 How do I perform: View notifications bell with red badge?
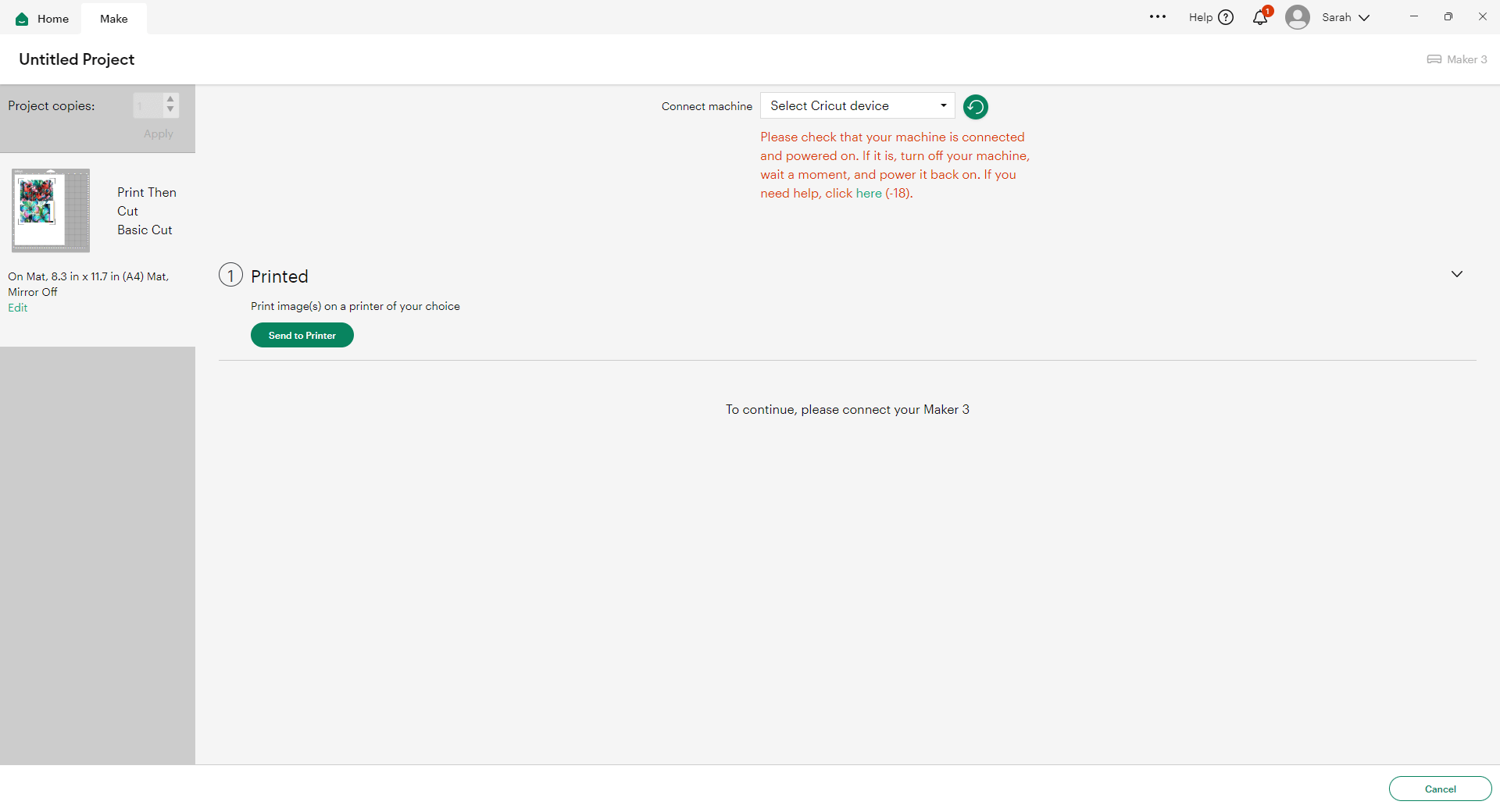1261,16
